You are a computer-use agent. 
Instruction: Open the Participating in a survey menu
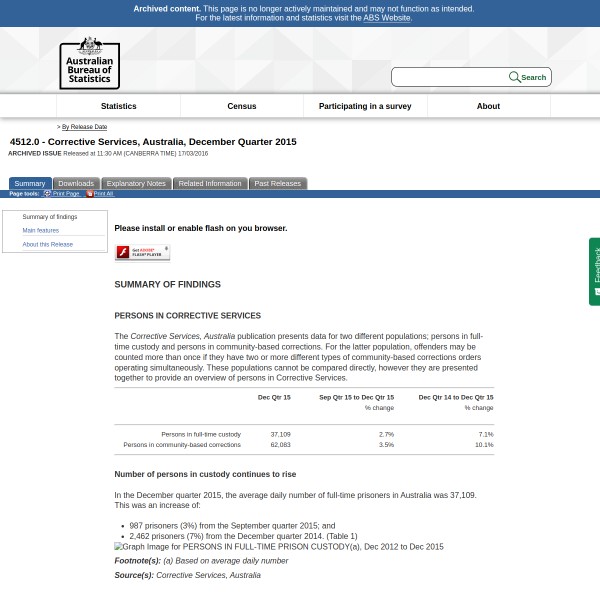[x=364, y=106]
